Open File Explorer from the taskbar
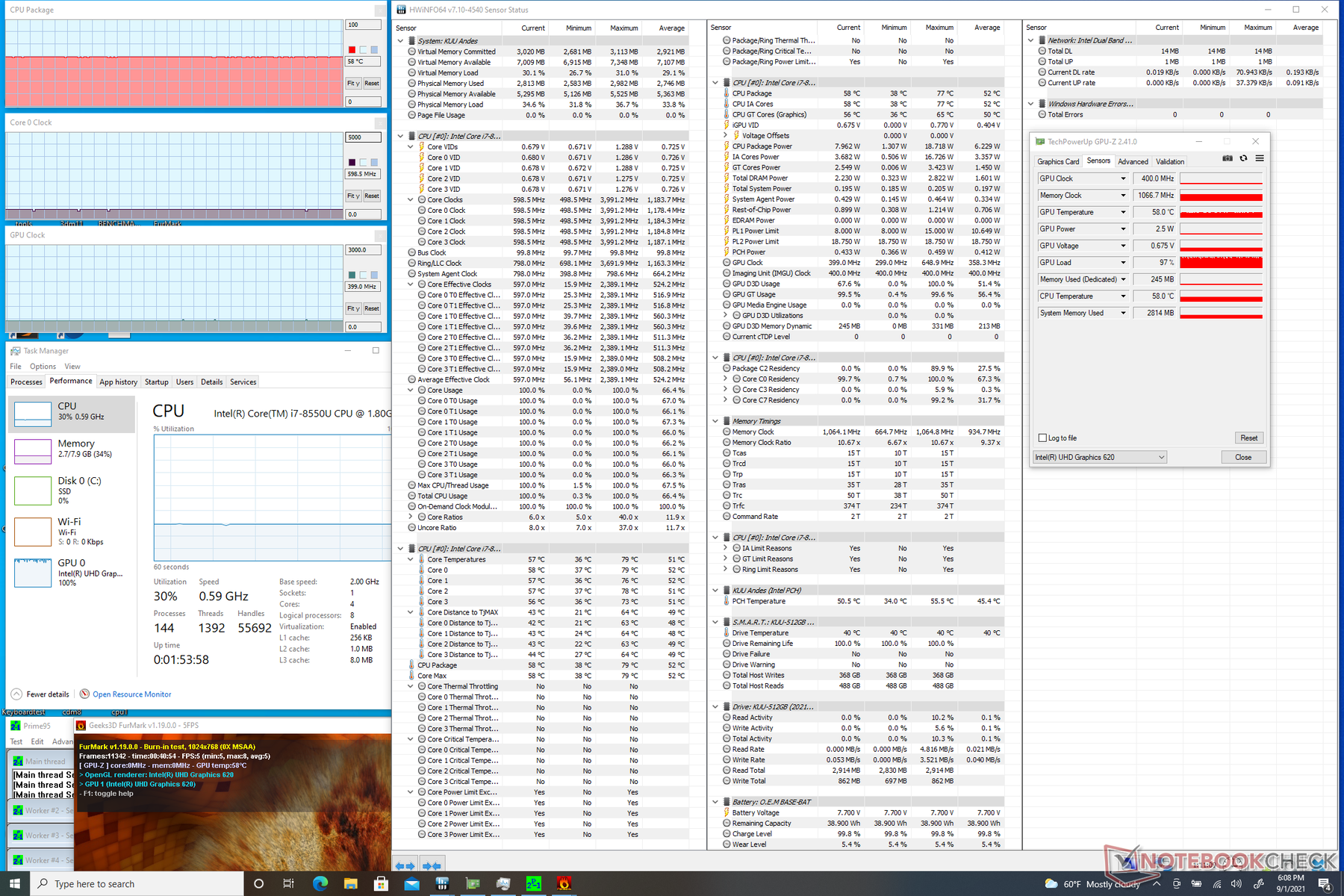The height and width of the screenshot is (896, 1344). (351, 884)
